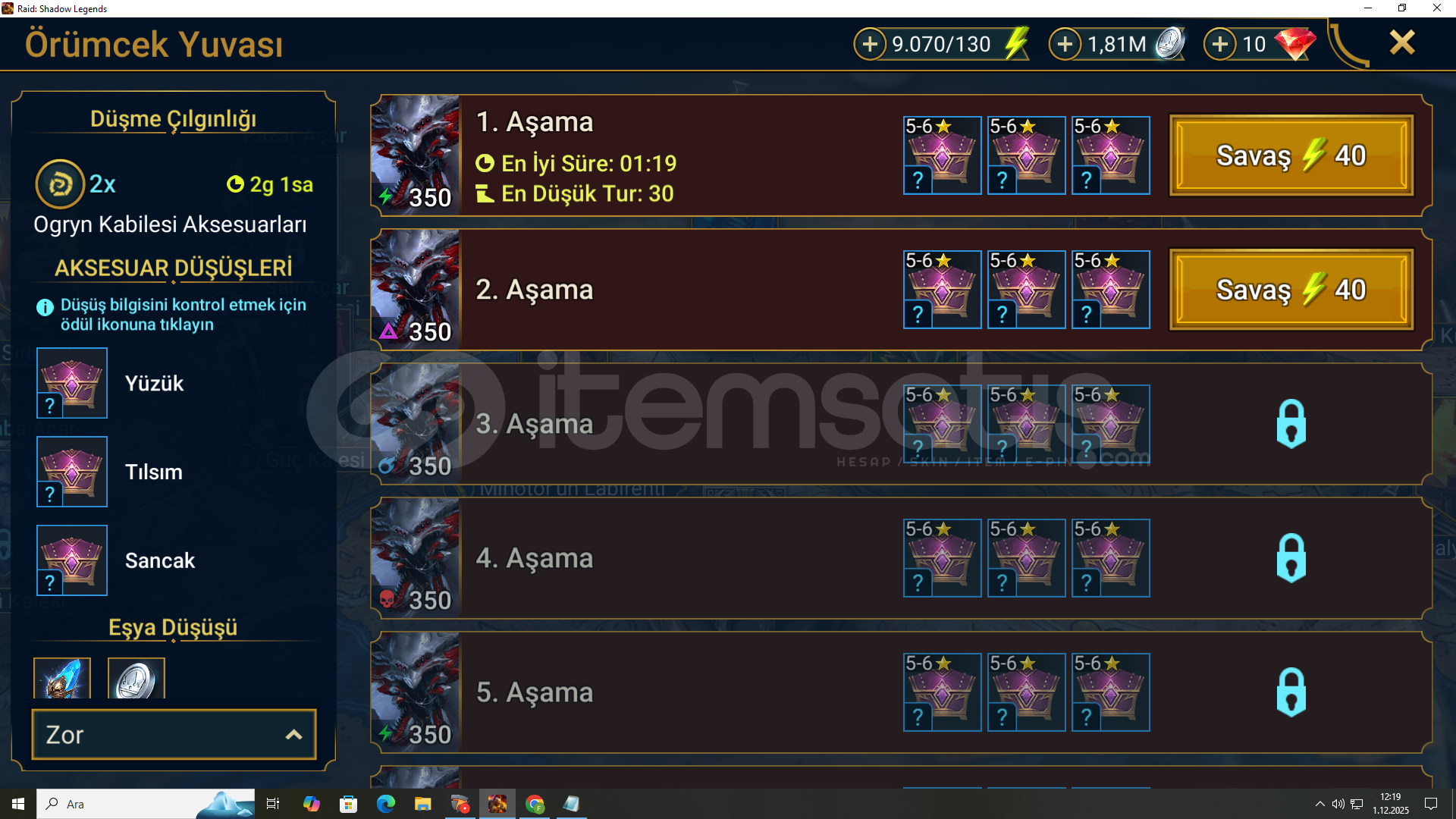The width and height of the screenshot is (1456, 819).
Task: Close the Örümcek Yuvası screen
Action: point(1402,42)
